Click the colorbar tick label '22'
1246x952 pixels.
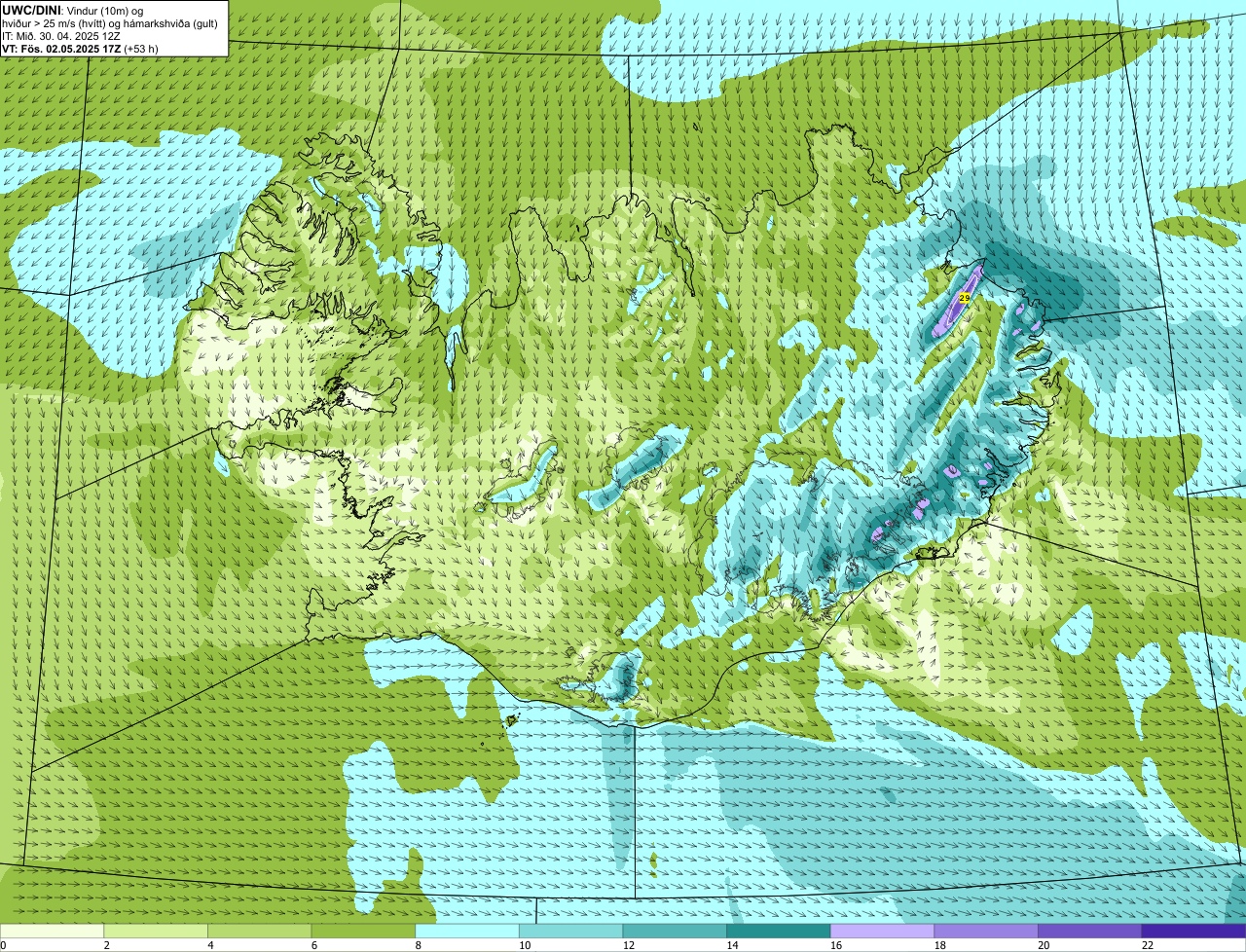pyautogui.click(x=1148, y=945)
